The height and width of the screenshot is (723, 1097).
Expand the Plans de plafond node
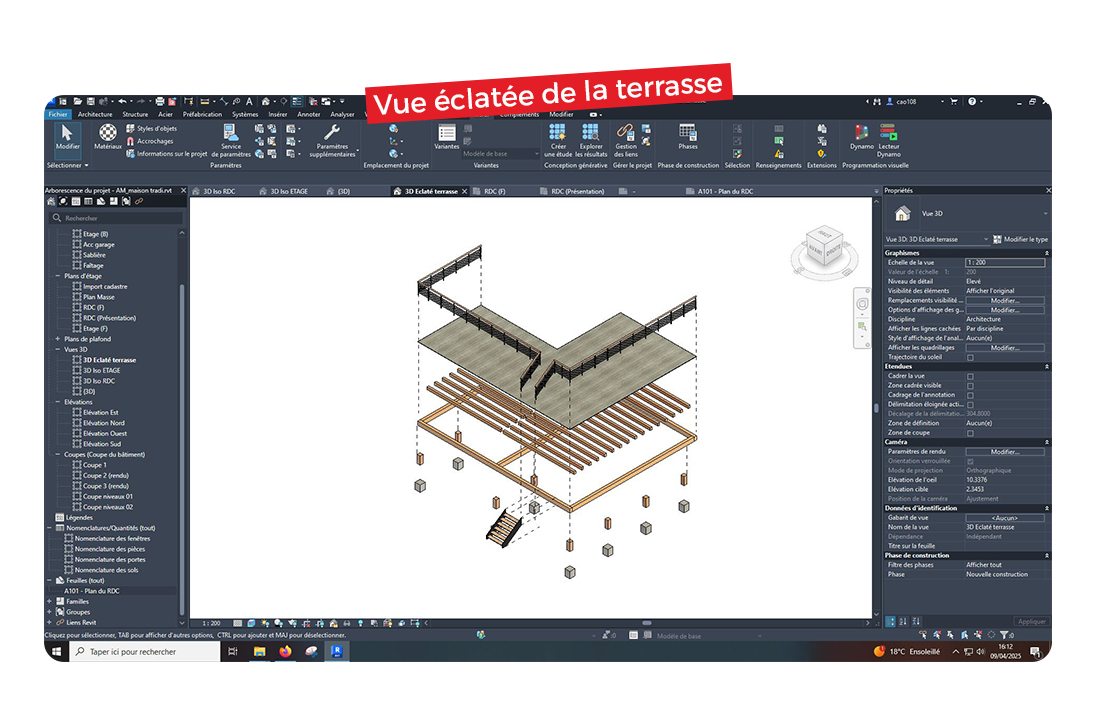click(x=58, y=339)
